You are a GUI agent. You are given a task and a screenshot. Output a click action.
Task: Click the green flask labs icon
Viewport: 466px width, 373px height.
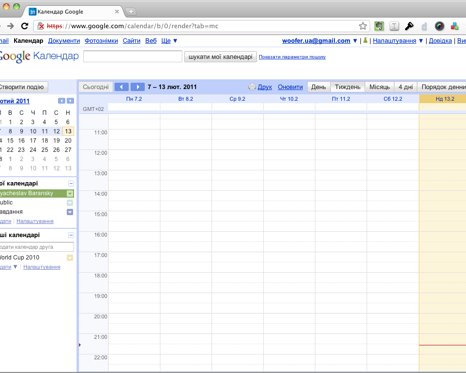pos(365,41)
